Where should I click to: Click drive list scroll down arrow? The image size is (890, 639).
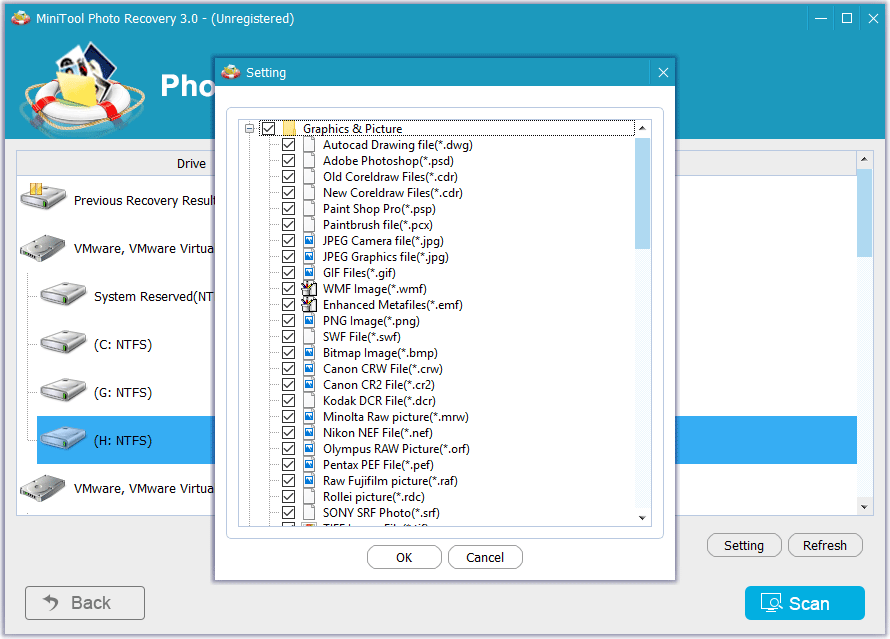[x=864, y=507]
